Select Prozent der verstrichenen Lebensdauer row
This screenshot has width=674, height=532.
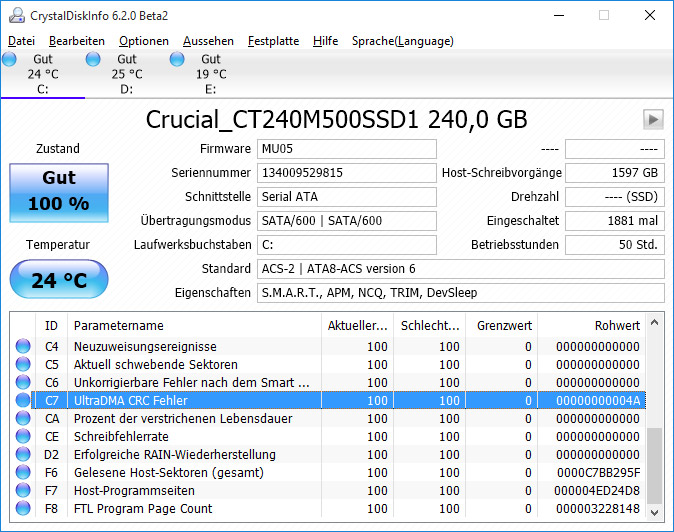328,419
